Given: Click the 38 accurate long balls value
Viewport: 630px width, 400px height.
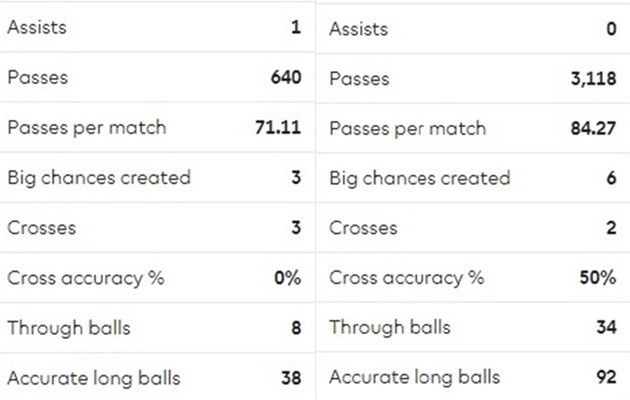Looking at the screenshot, I should tap(289, 378).
